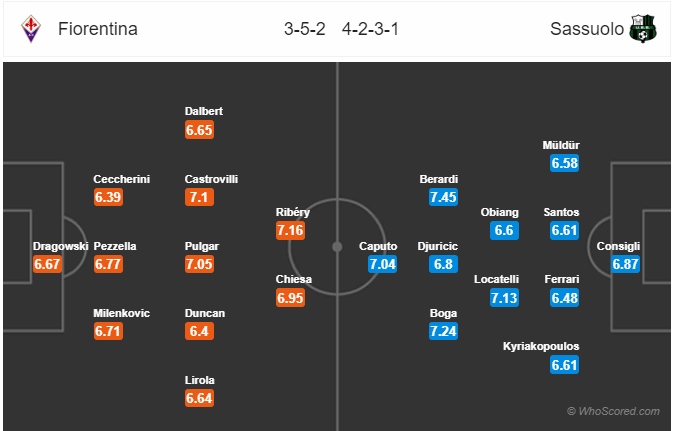Screen dimensions: 675x431
Task: Click Dragowski's 6.67 rating badge
Action: [x=47, y=264]
